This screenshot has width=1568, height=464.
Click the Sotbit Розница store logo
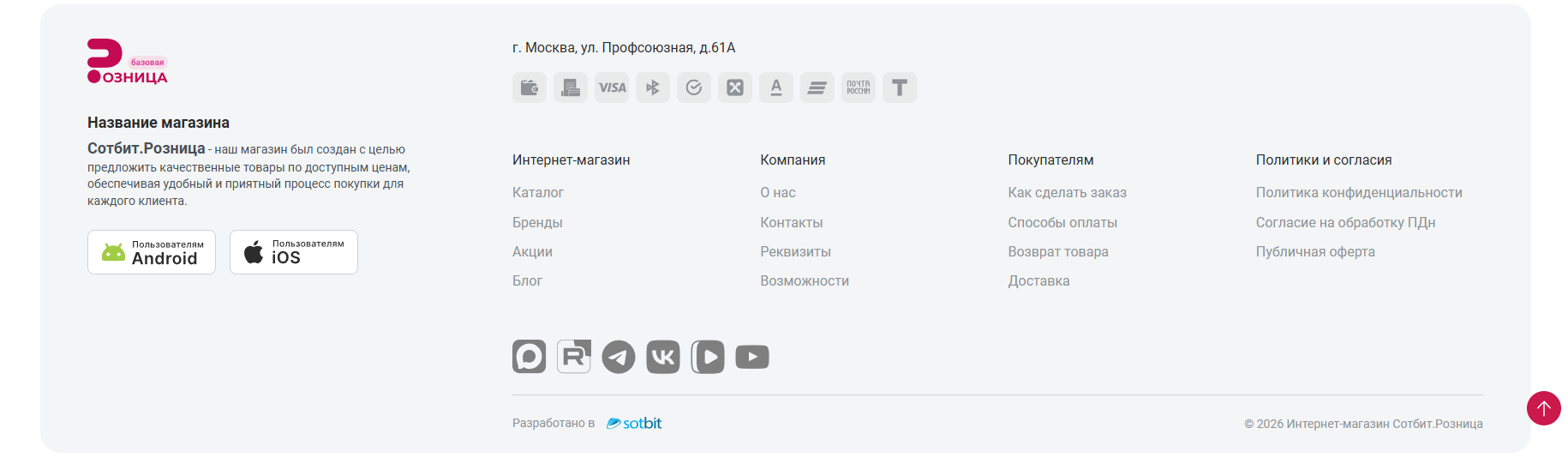point(128,62)
